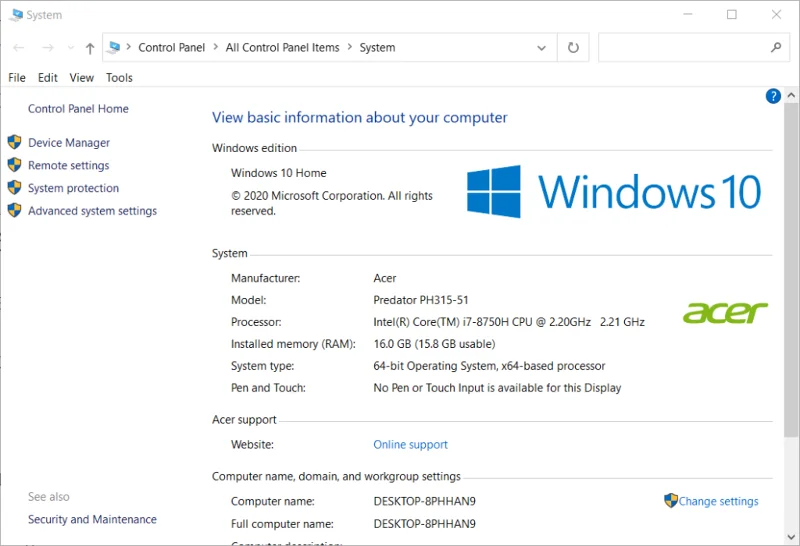Select Control Panel in the breadcrumb

171,47
